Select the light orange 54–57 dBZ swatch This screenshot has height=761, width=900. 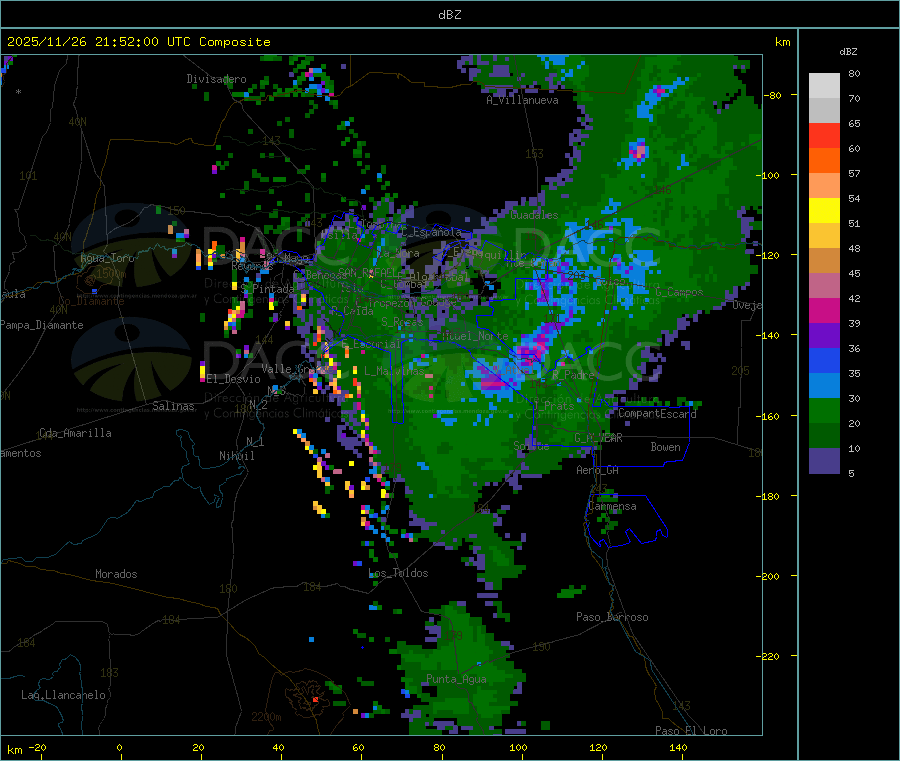point(824,185)
